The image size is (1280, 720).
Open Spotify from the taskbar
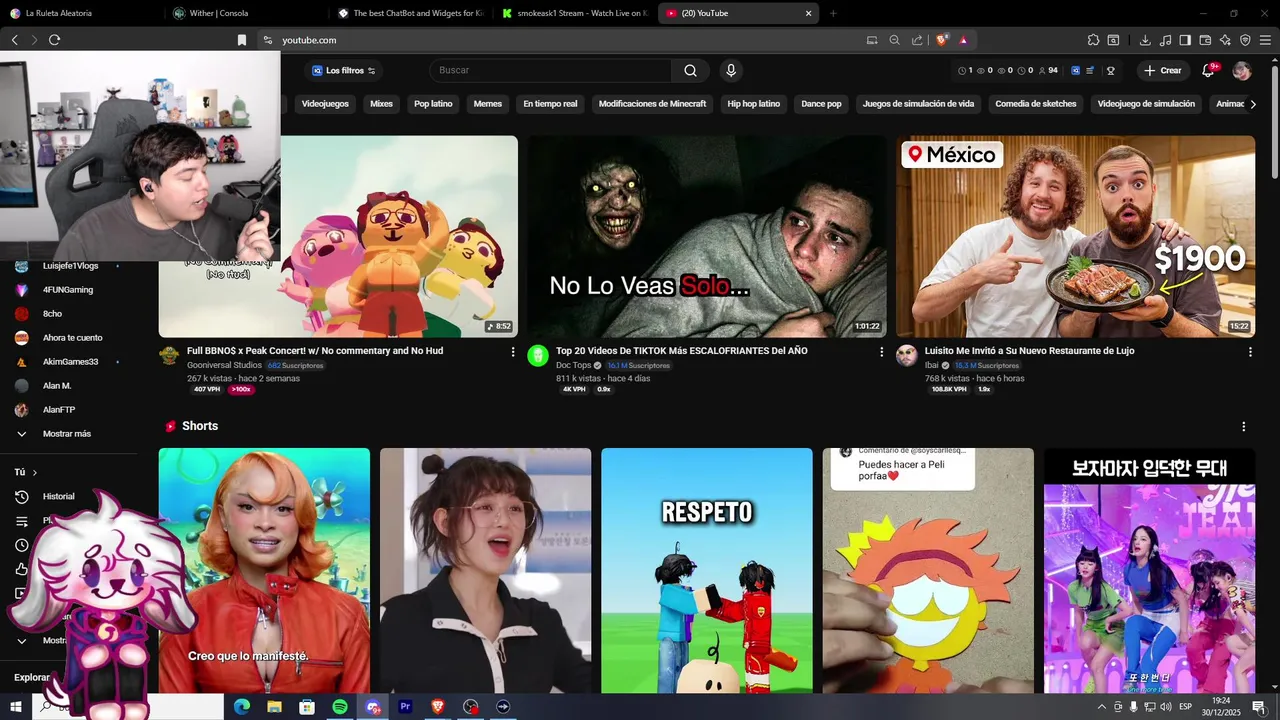pos(340,707)
